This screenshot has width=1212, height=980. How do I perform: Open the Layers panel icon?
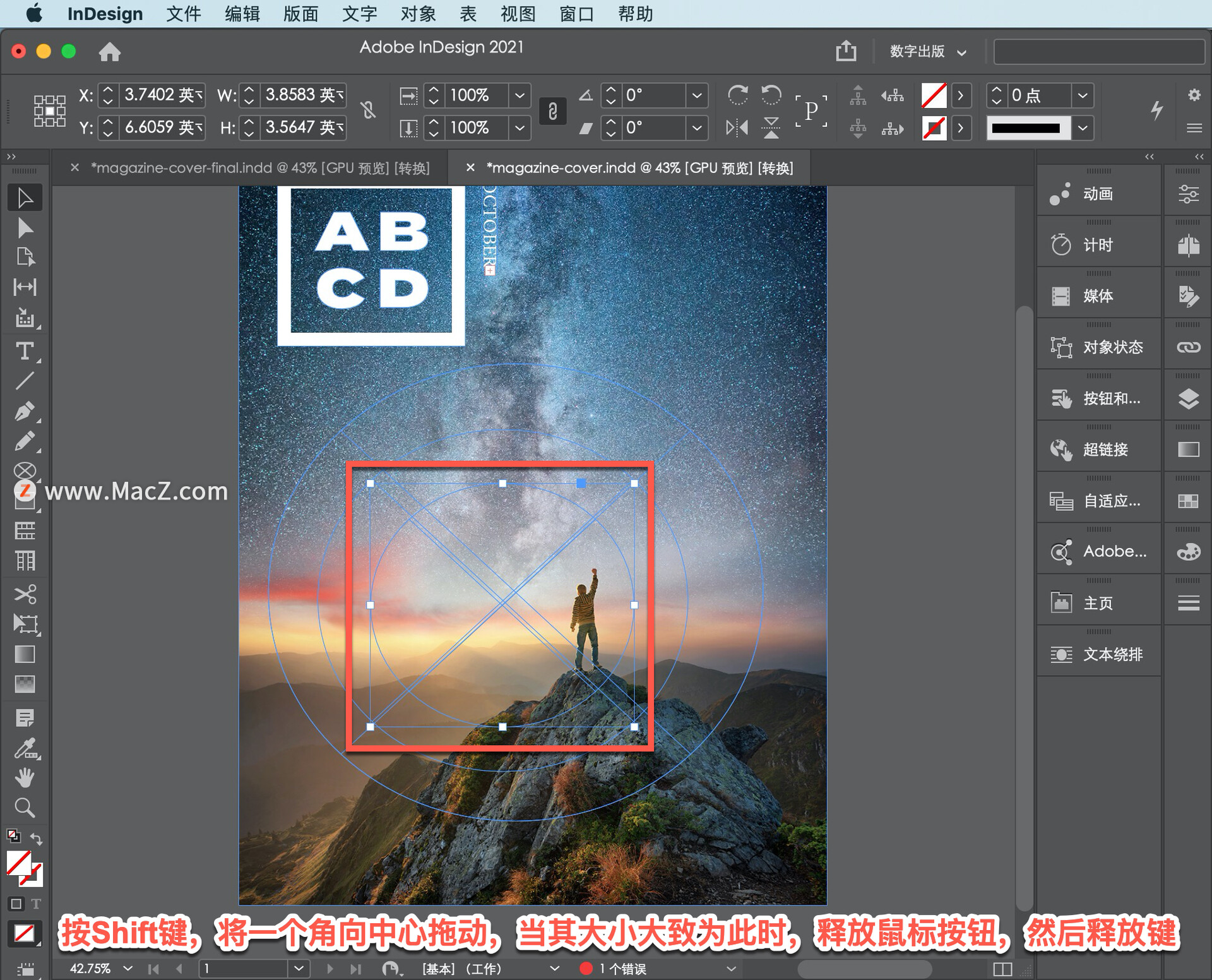(1188, 398)
